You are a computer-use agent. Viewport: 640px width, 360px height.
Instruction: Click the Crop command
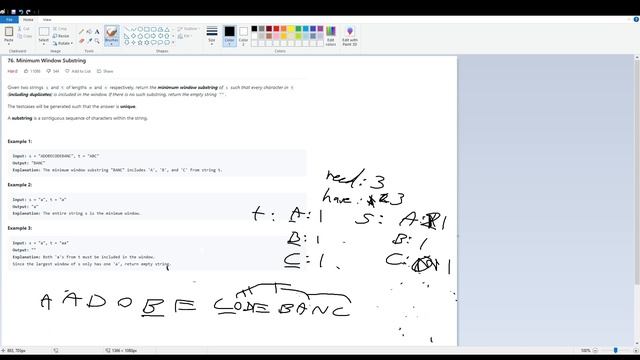click(x=60, y=29)
